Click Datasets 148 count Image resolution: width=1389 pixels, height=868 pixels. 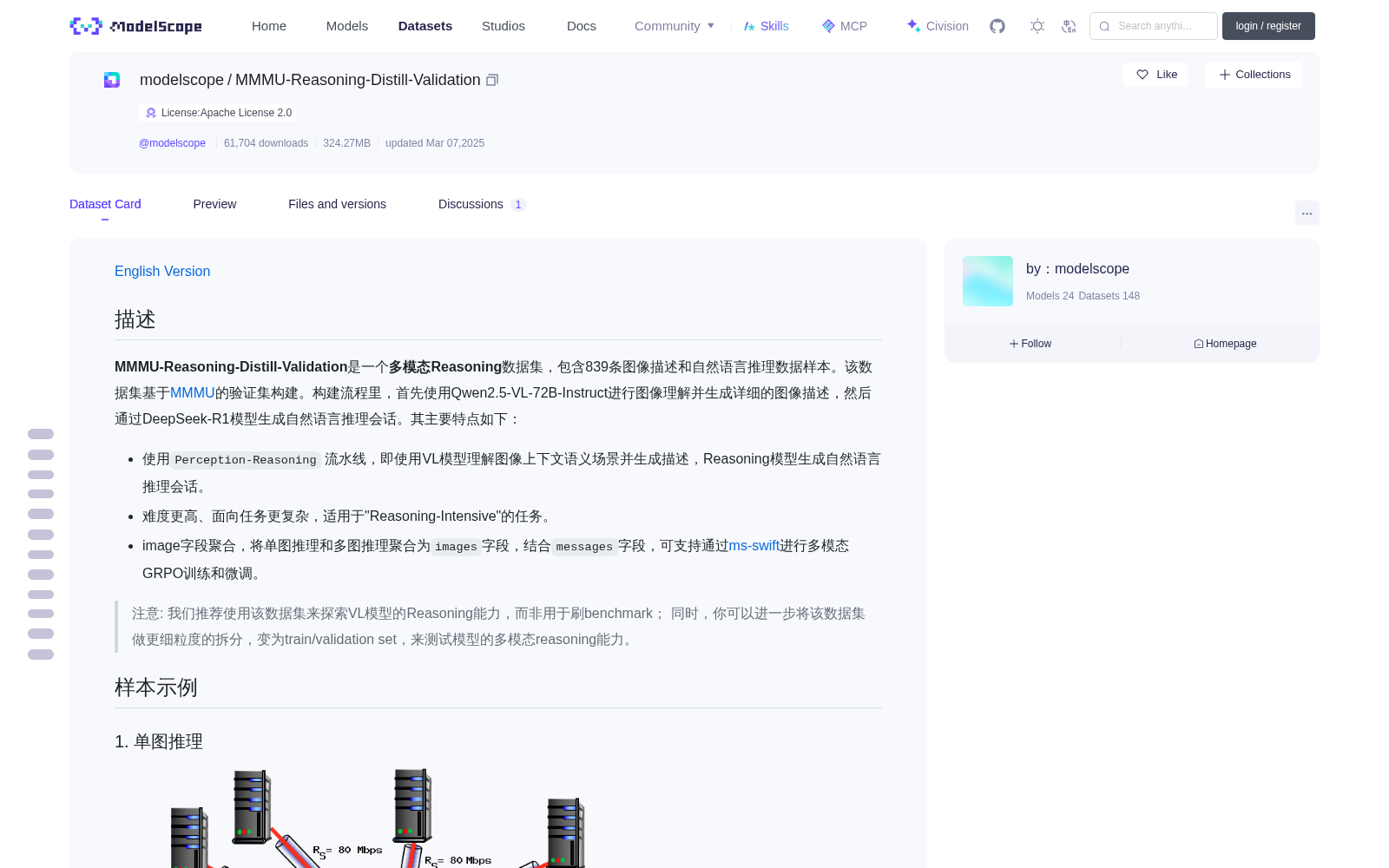1109,296
